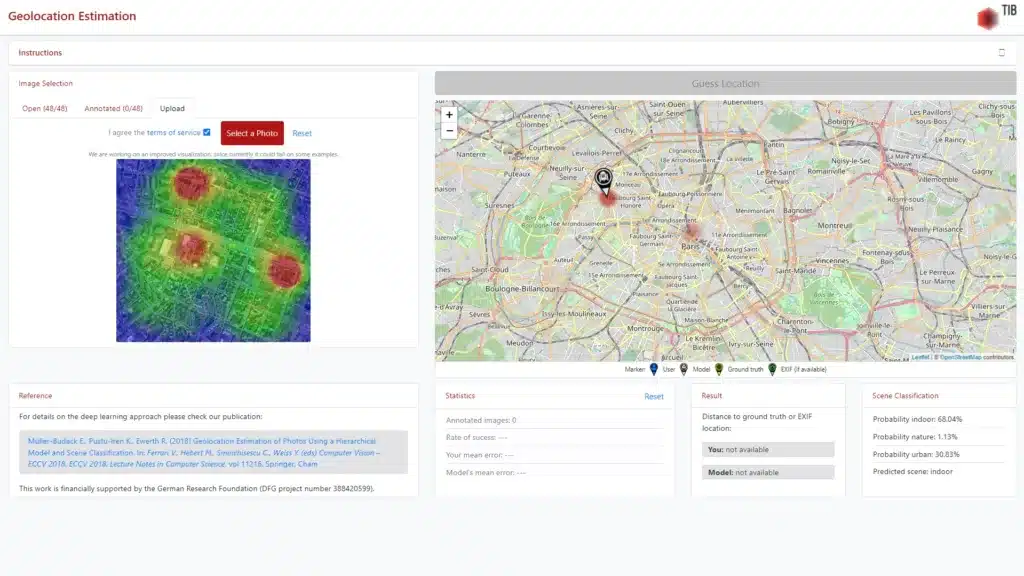Click 'Model: not available' result field
1024x576 pixels.
tap(768, 472)
